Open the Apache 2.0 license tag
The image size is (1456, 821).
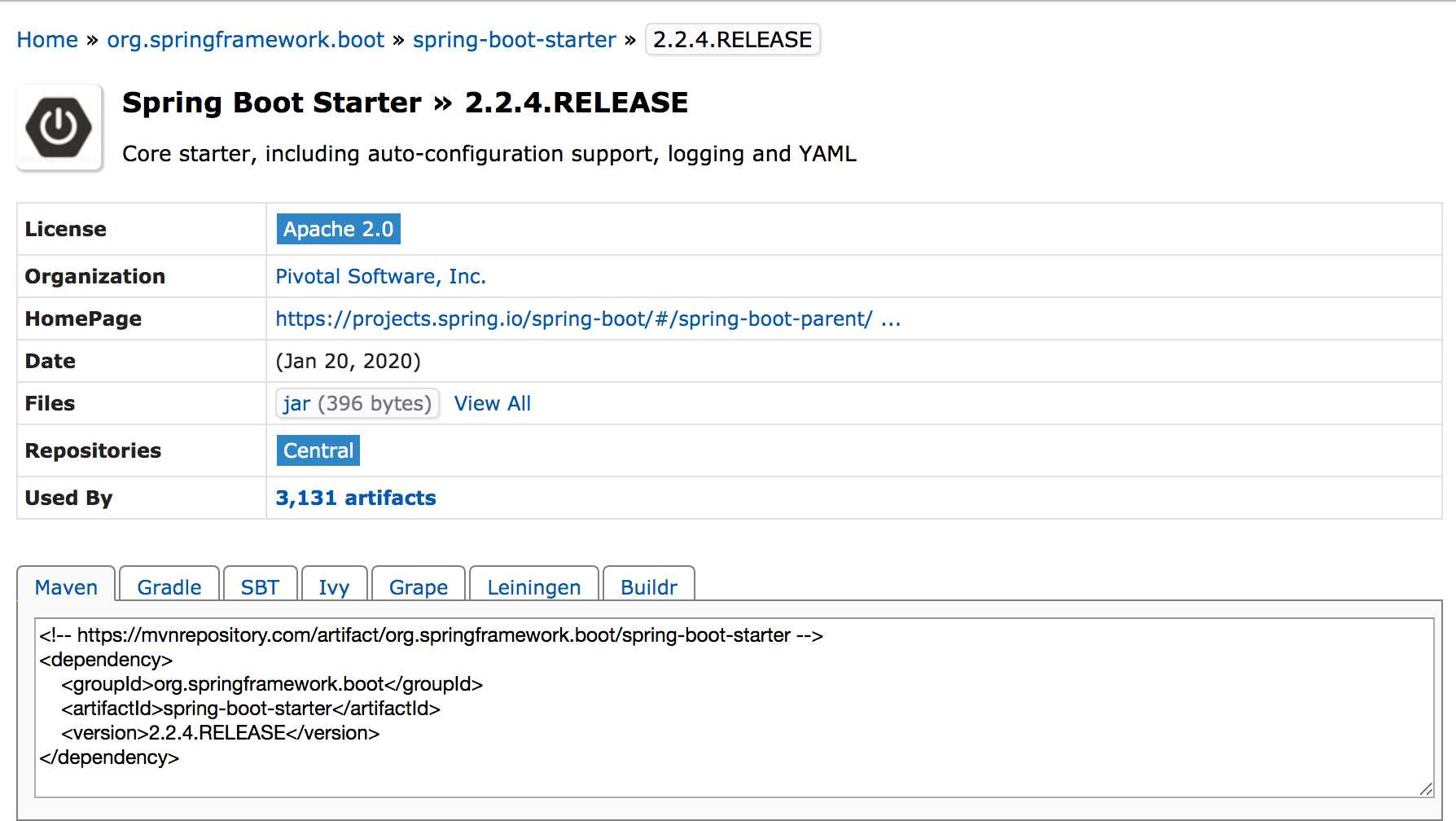click(x=338, y=229)
